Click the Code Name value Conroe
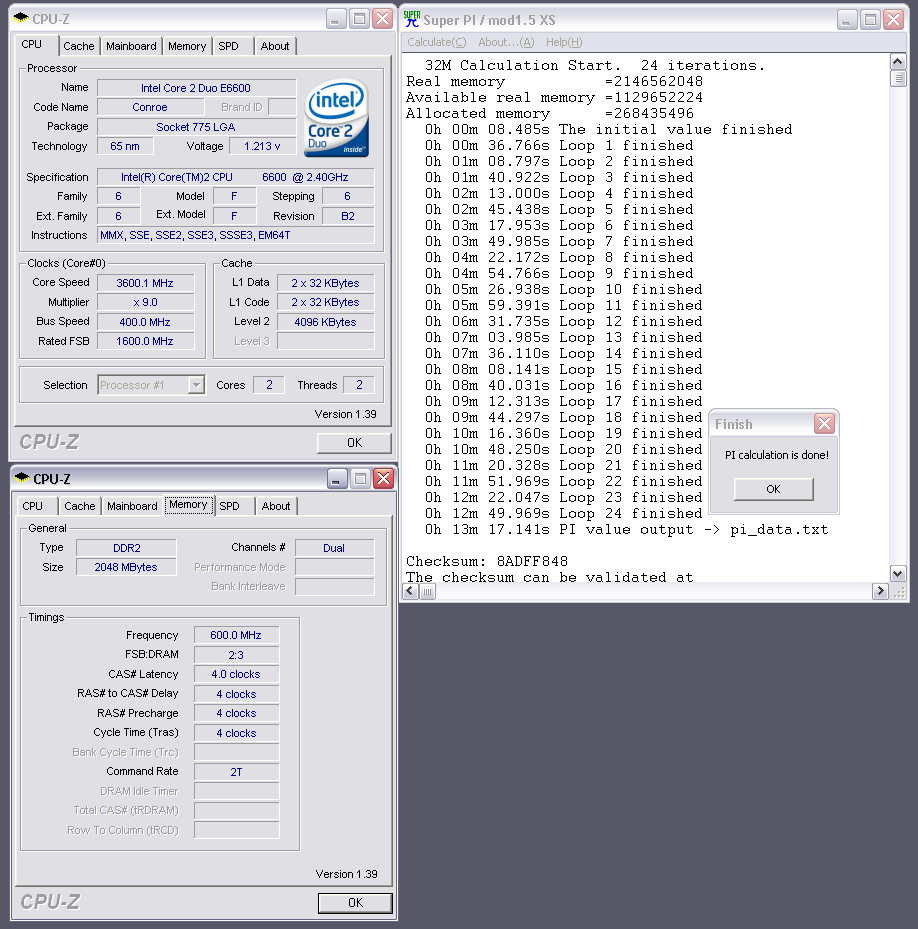918x929 pixels. click(x=150, y=107)
